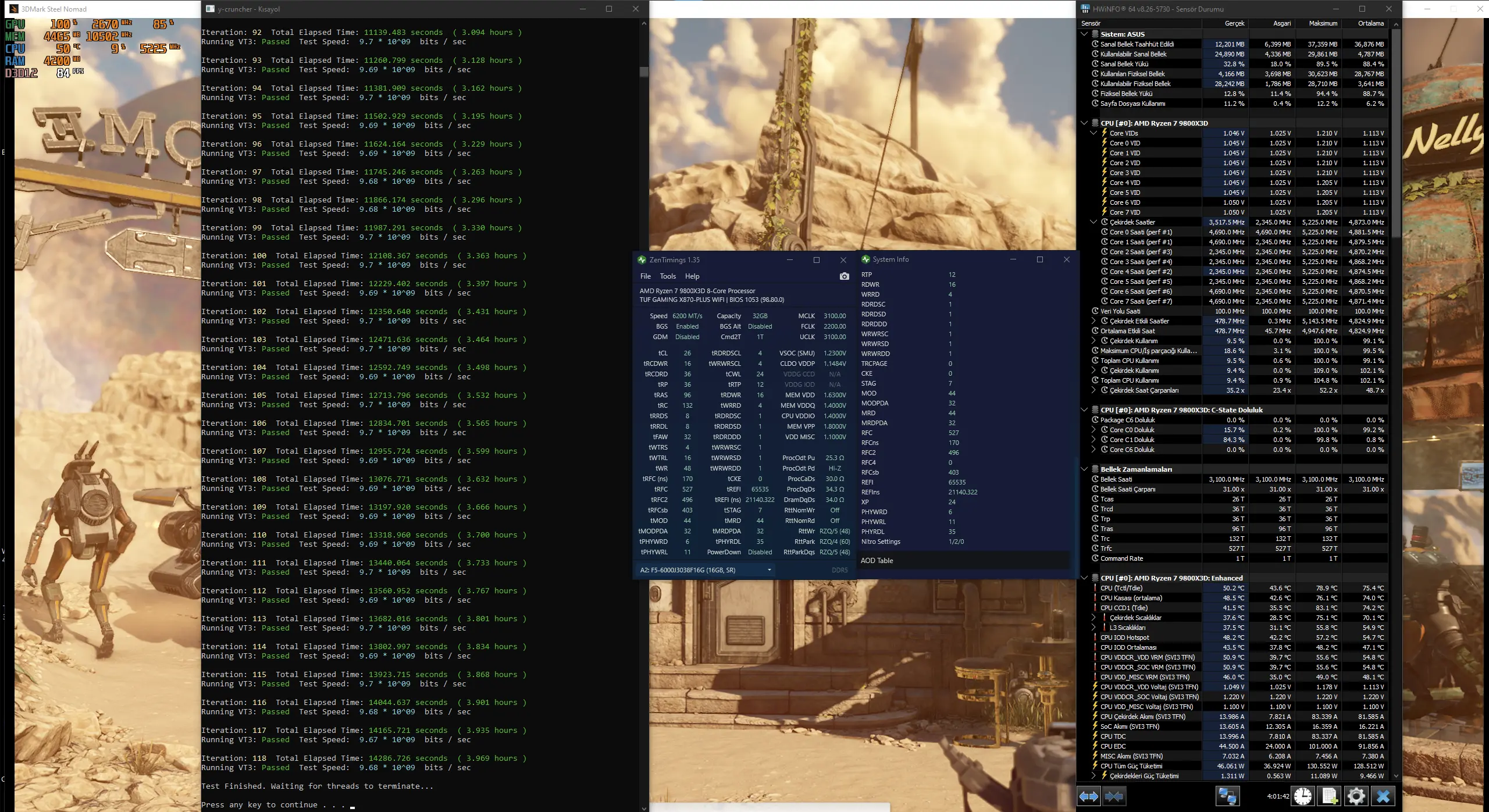Click the Ortalama column header in HWiNFO

pos(1366,23)
